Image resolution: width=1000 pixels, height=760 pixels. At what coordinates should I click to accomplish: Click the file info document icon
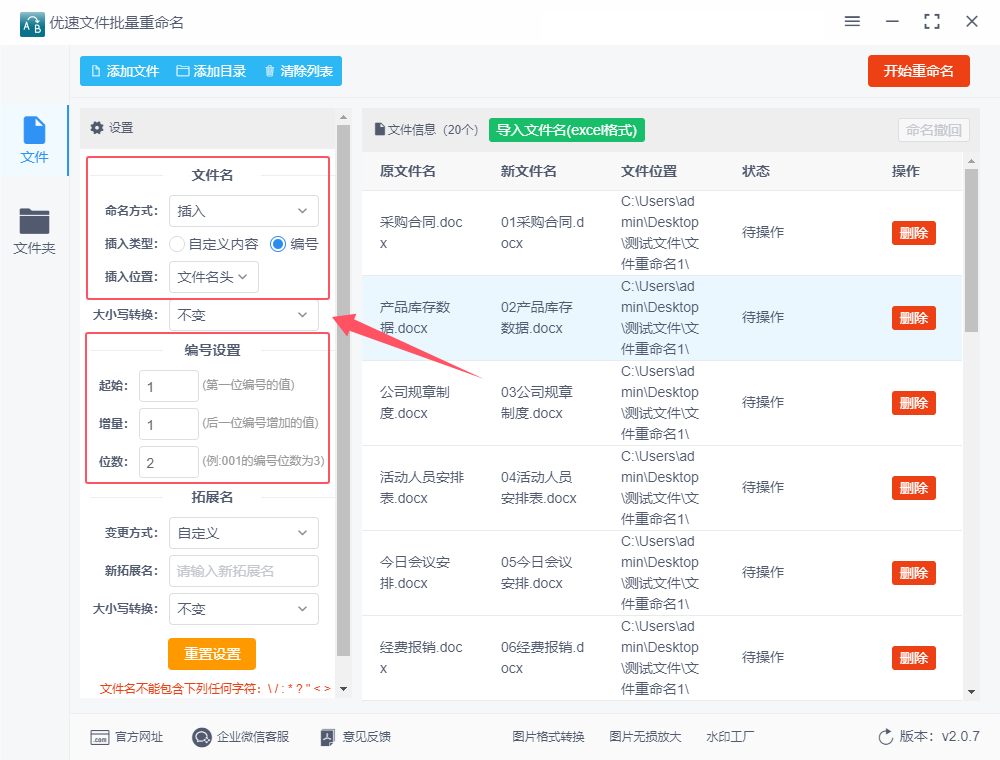(x=380, y=129)
